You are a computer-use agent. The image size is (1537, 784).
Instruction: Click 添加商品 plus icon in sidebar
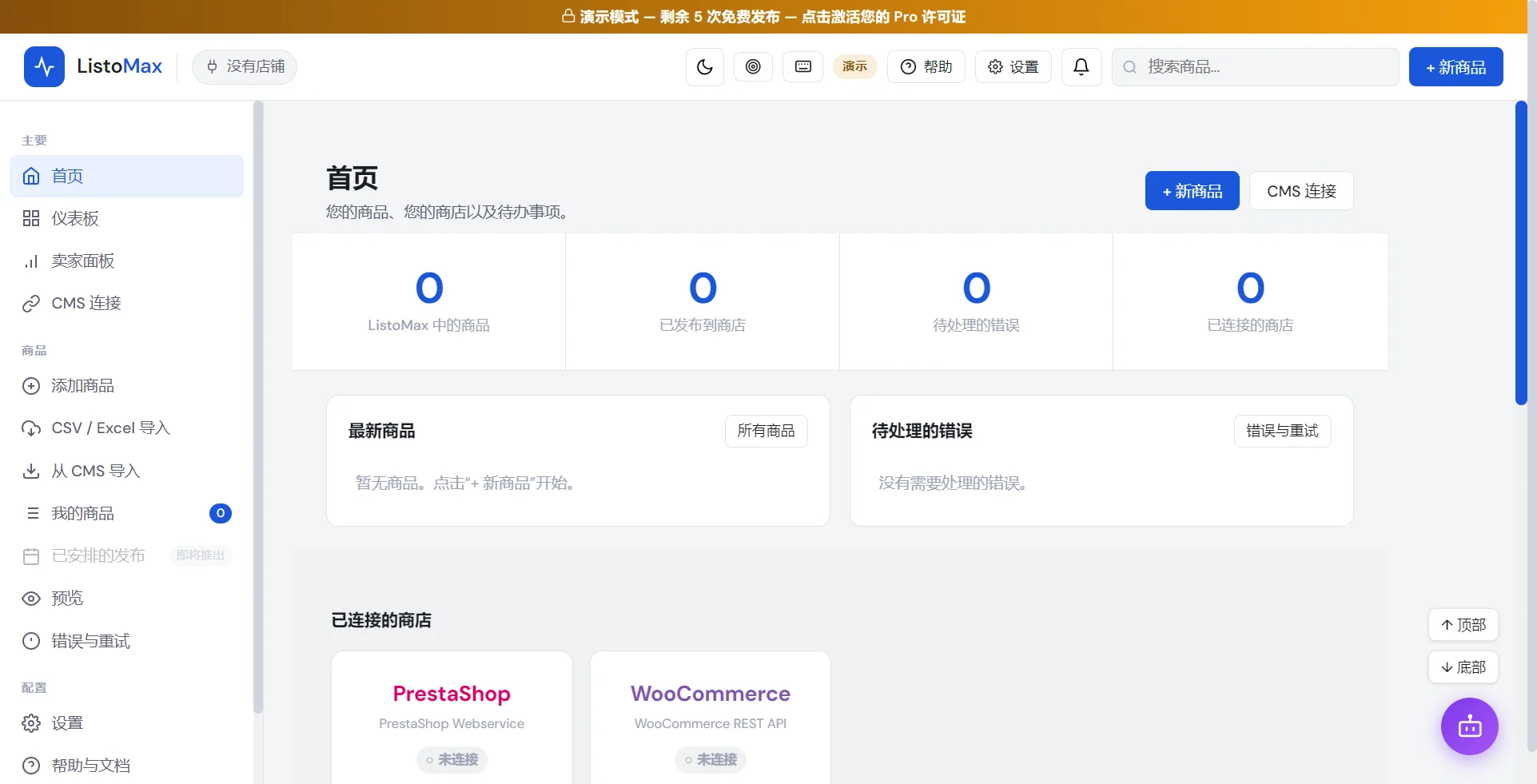[31, 386]
